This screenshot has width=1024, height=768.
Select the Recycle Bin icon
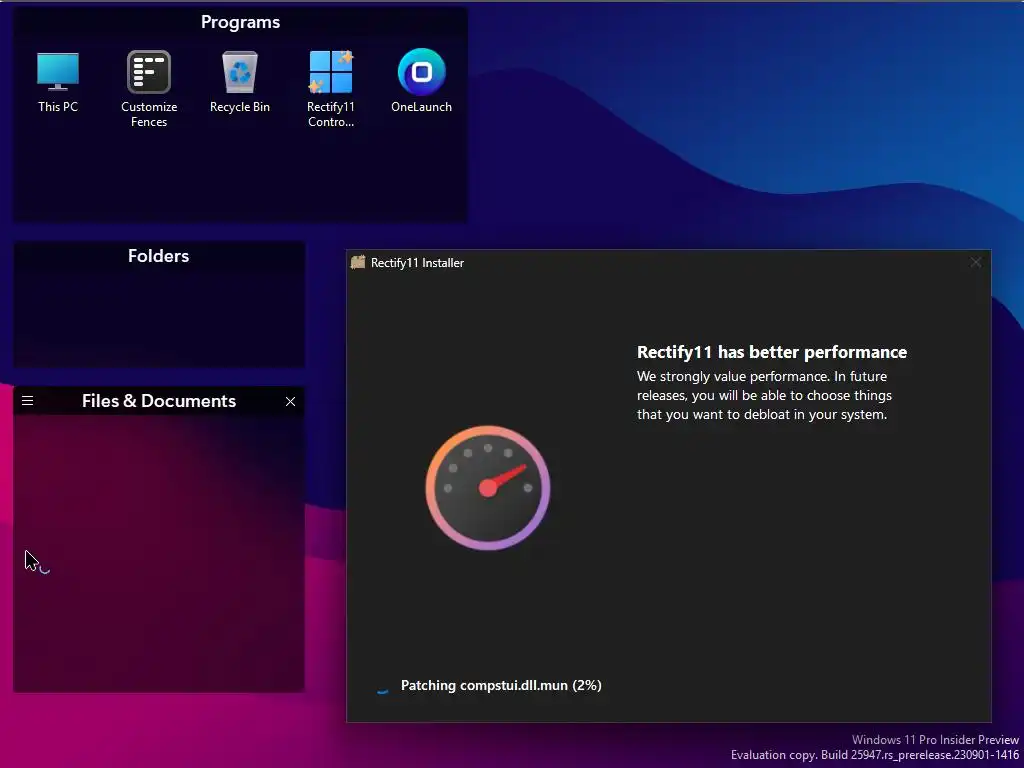point(240,81)
